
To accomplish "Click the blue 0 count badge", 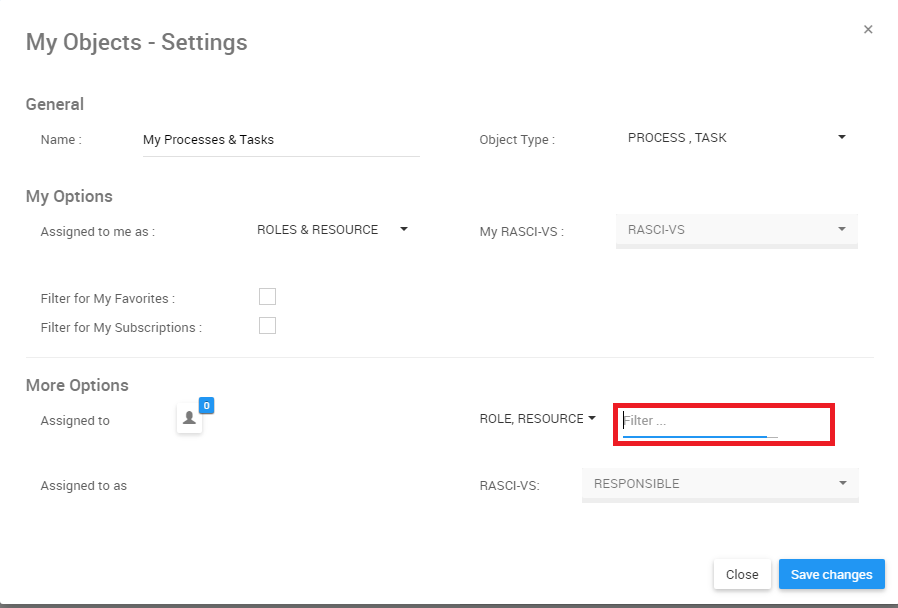I will 206,405.
